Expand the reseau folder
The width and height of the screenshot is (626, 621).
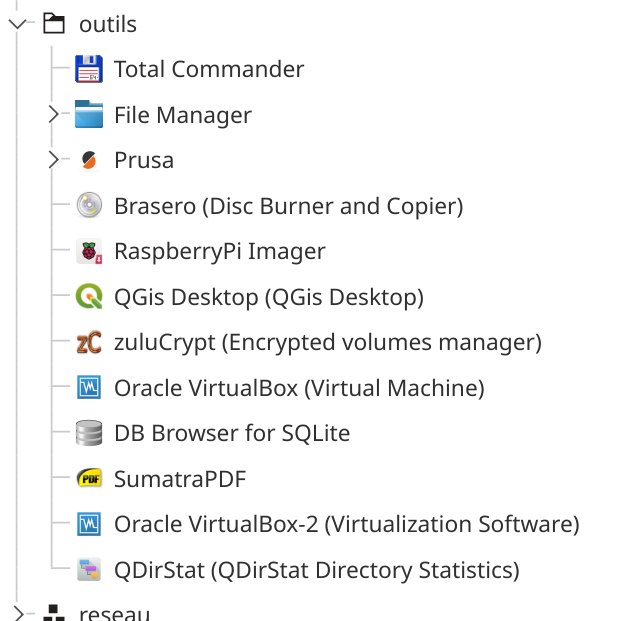[18, 613]
